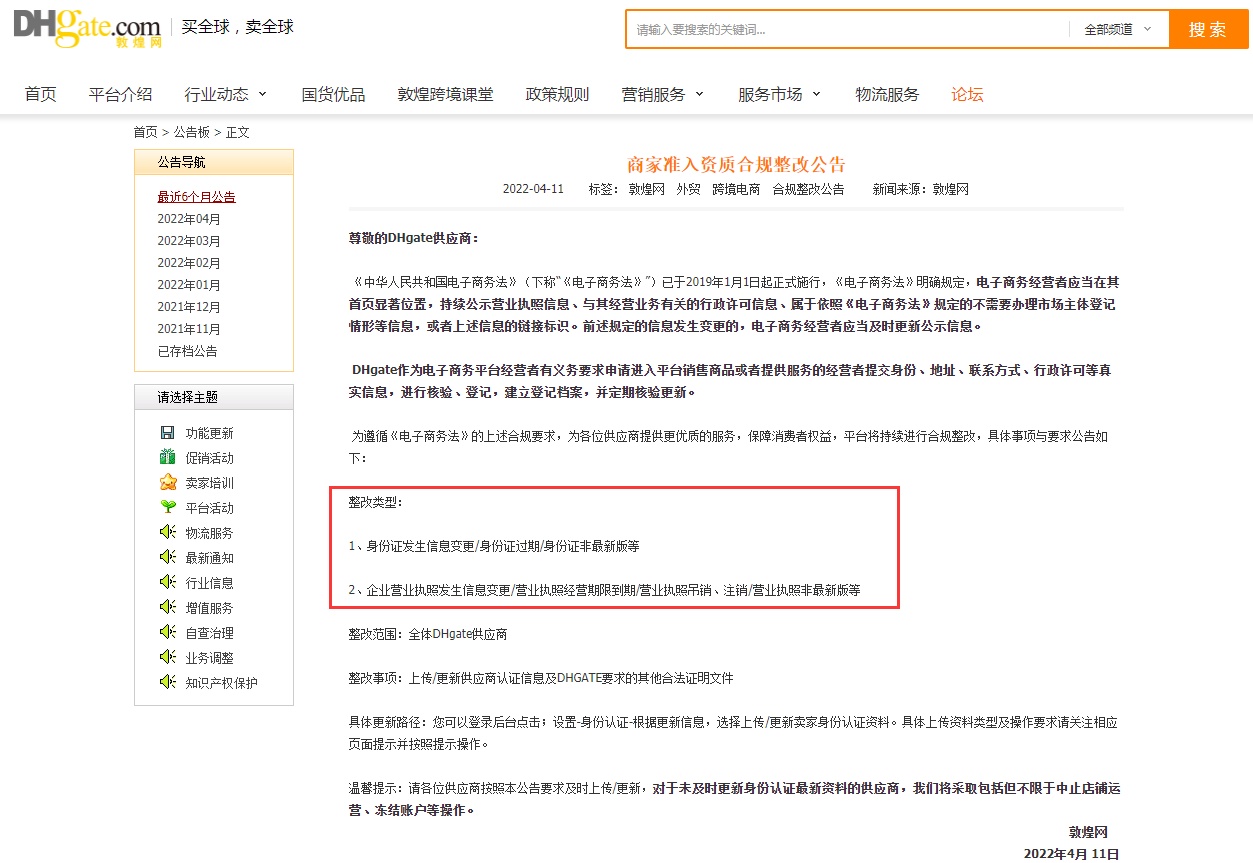Click the 合规整改公告 tag

[808, 189]
